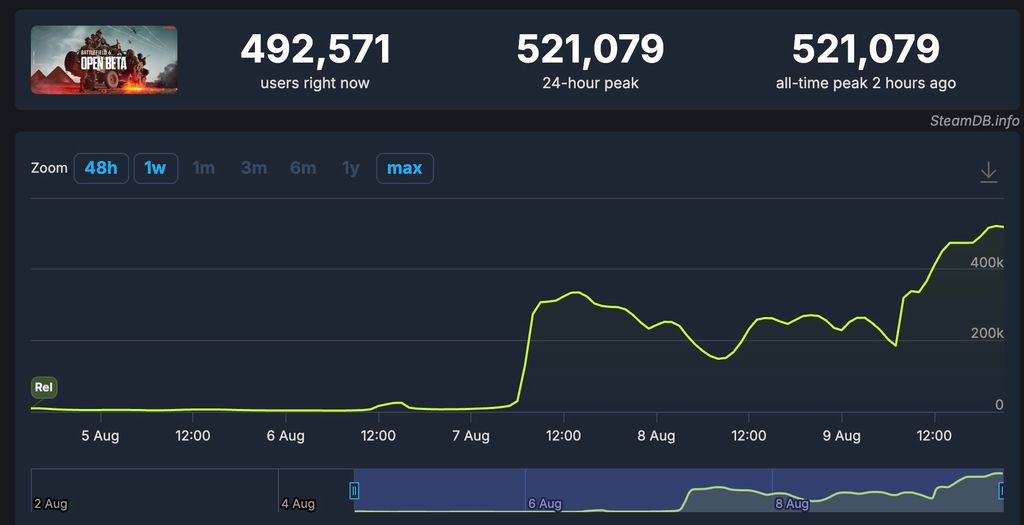Open the Battlefield Open Beta game thumbnail
The image size is (1024, 525).
coord(104,60)
